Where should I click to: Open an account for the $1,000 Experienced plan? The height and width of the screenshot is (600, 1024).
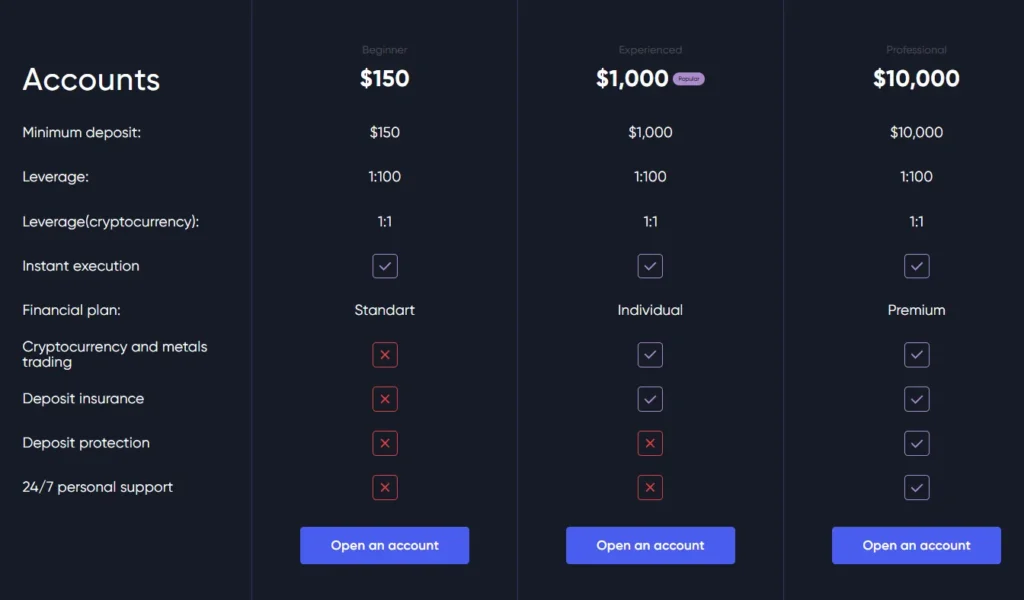click(x=650, y=546)
